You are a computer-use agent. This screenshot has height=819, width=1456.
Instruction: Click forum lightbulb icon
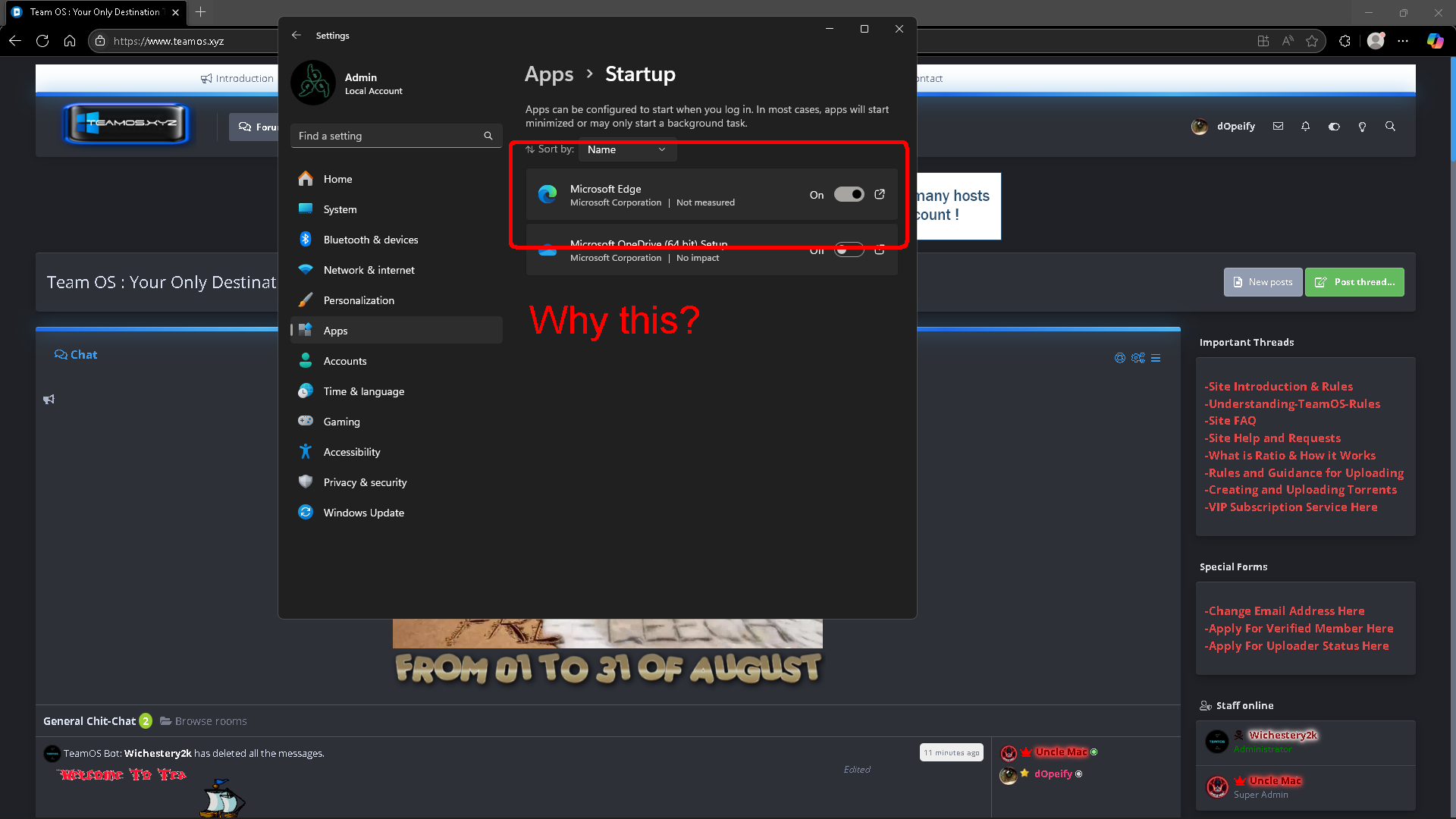1362,127
